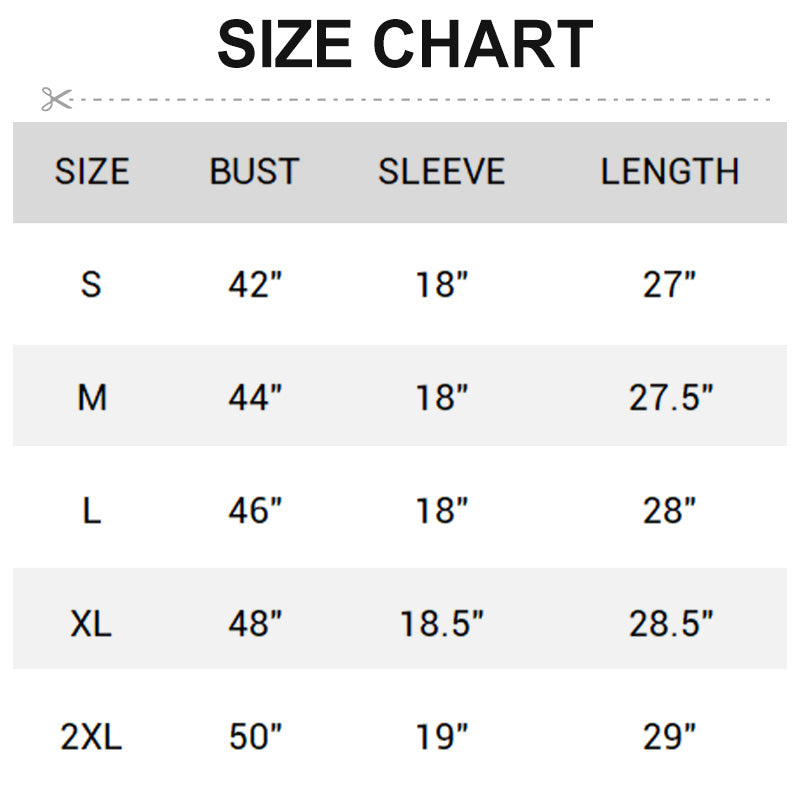Select the 50" bust value
Screen dimensions: 800x800
[255, 738]
